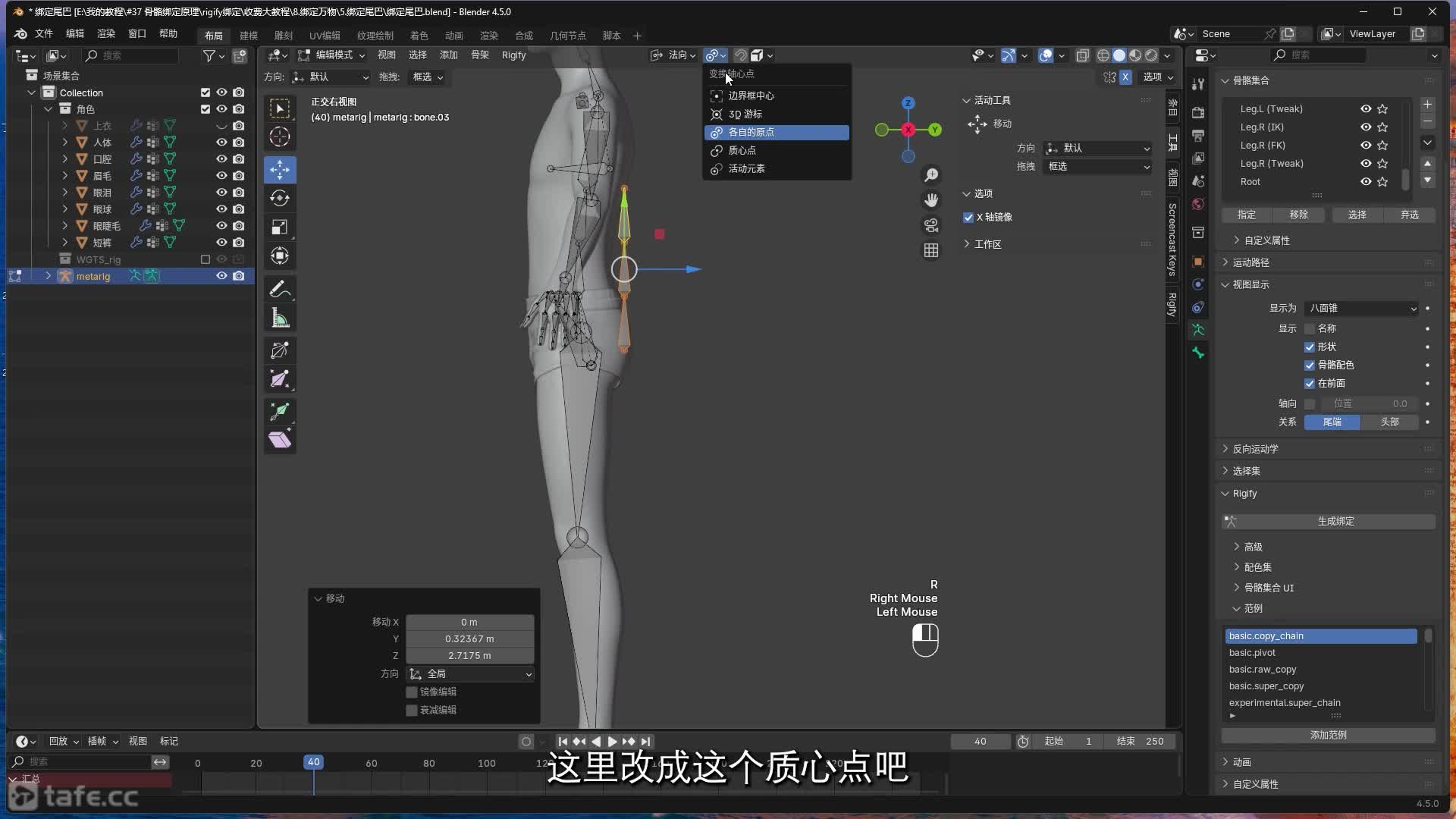Select the Box Select tool in toolbar
Screen dimensions: 1456x819
tap(280, 108)
